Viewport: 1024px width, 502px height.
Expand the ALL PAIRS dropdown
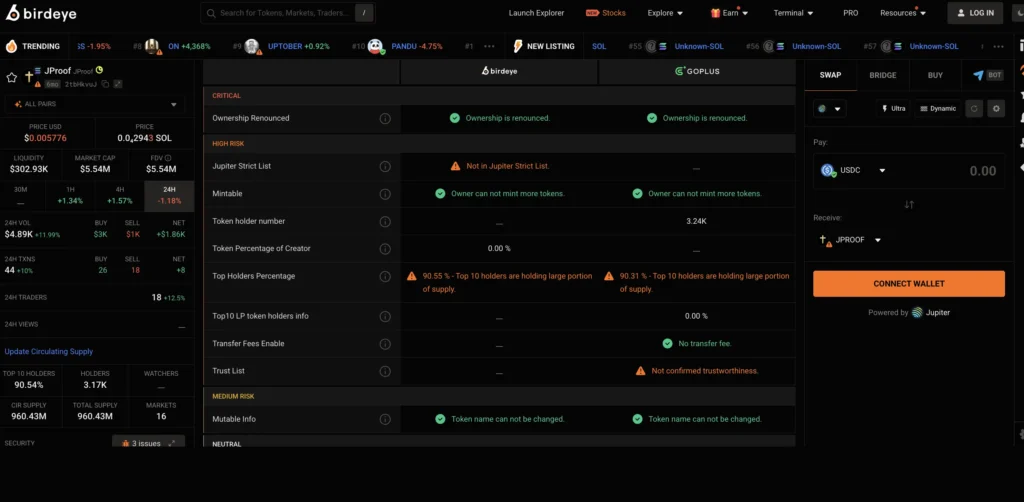95,104
